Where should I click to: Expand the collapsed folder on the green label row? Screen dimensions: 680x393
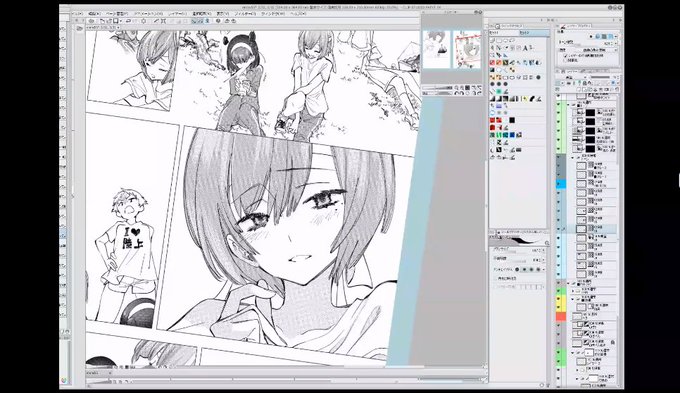573,291
